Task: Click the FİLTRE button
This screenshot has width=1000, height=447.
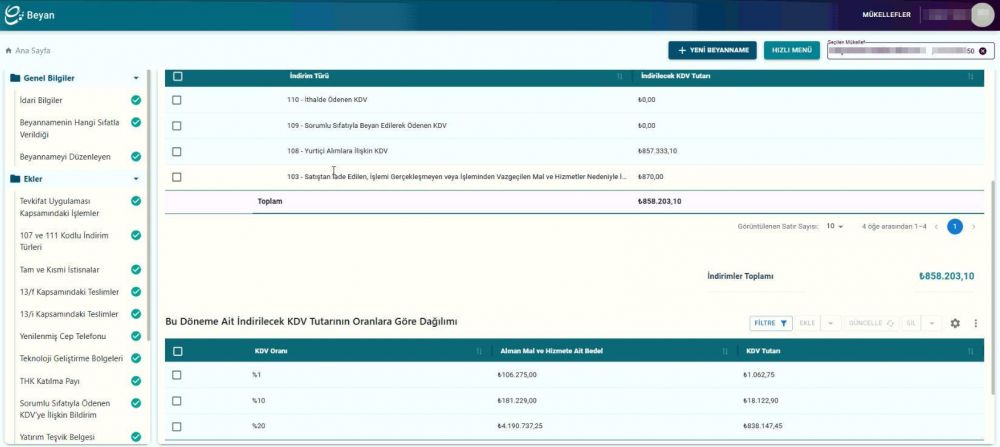Action: pyautogui.click(x=770, y=323)
